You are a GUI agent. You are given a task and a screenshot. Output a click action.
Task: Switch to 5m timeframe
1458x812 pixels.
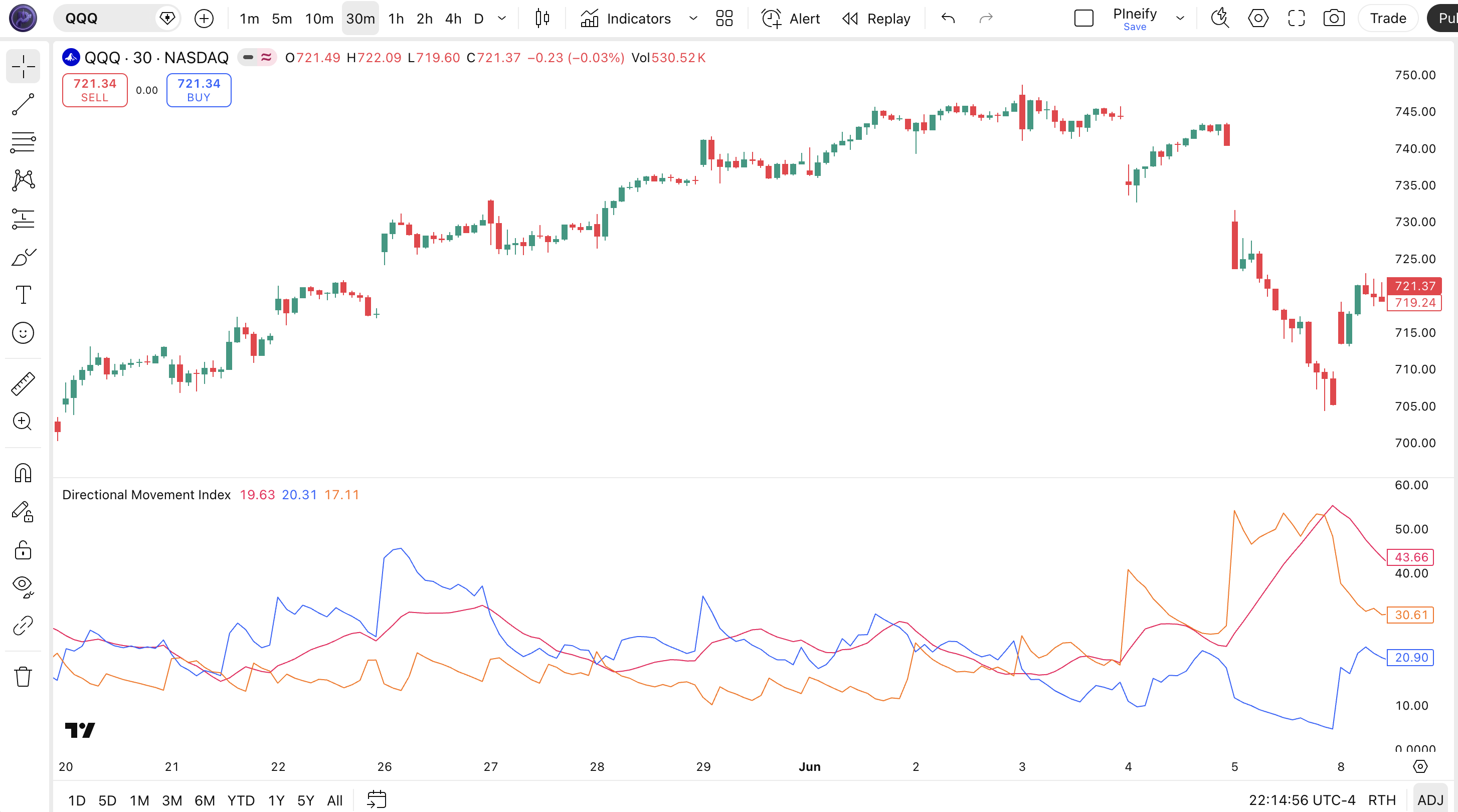click(x=282, y=19)
